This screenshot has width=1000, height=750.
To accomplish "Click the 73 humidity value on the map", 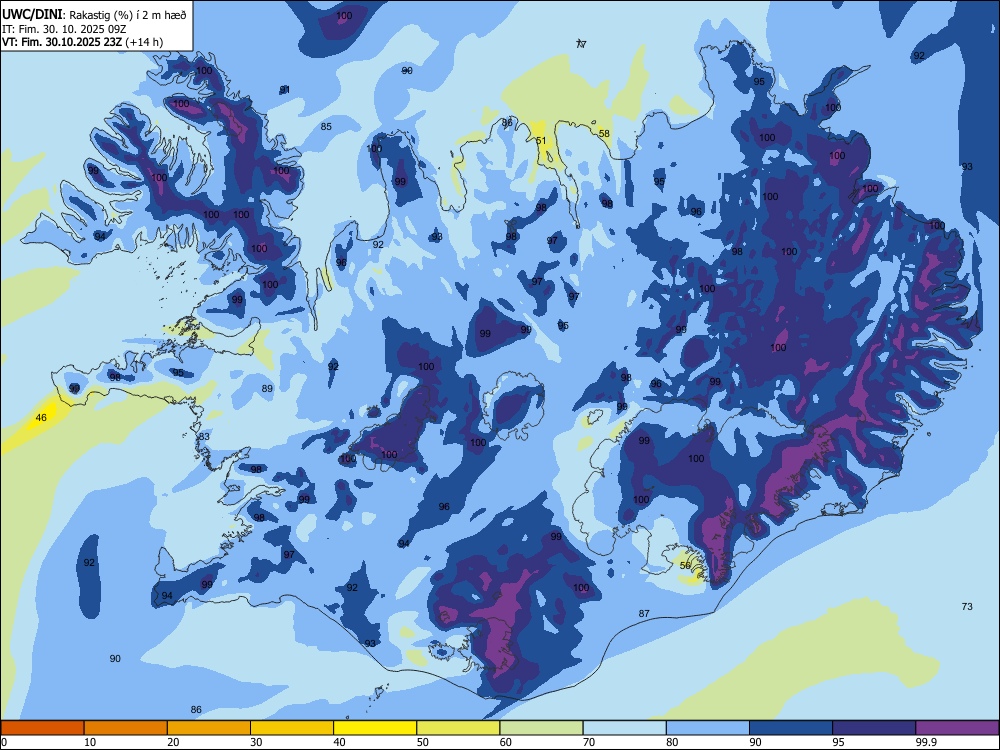I will 967,606.
